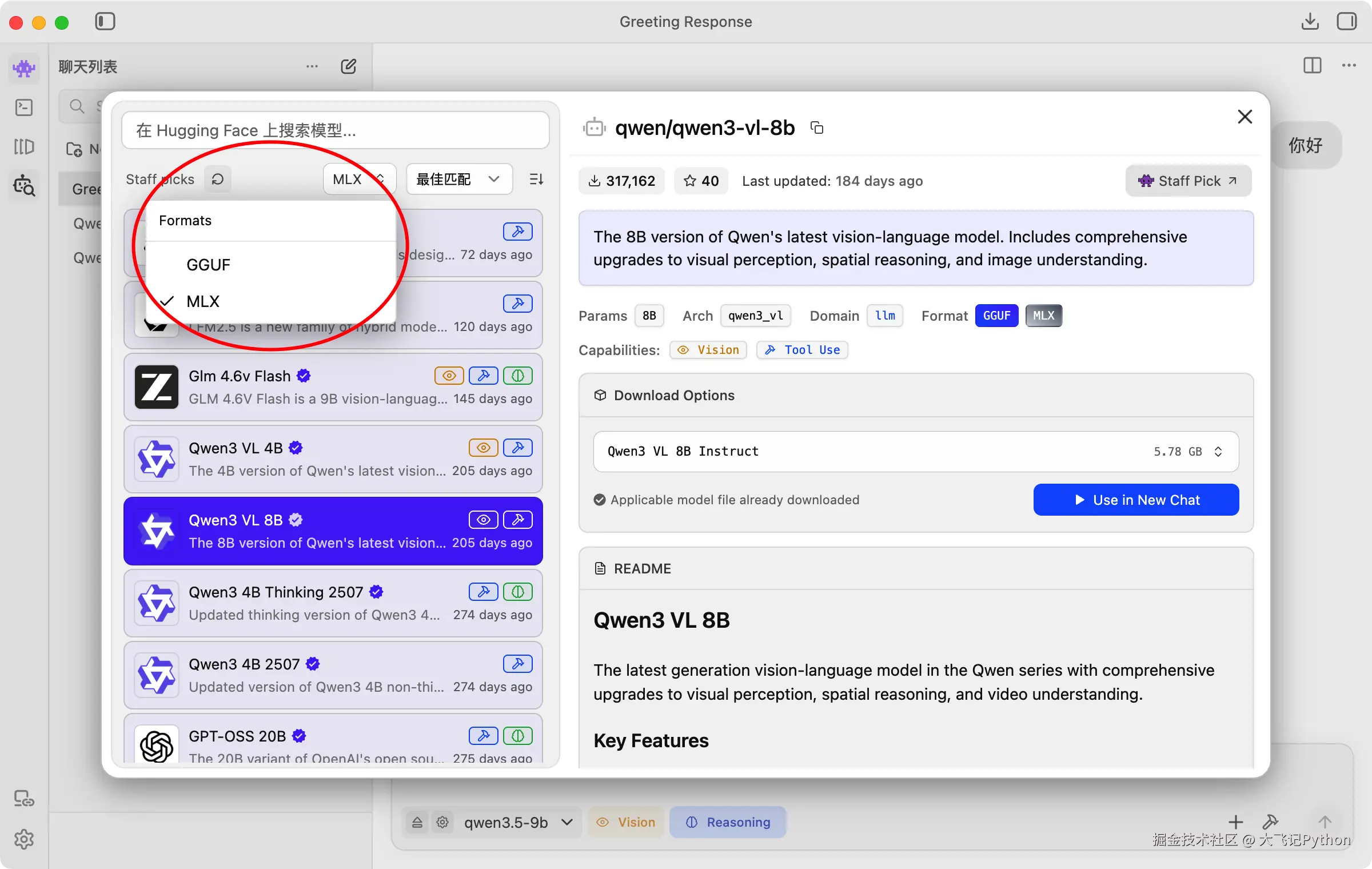Click the eject model icon
1372x869 pixels.
[417, 822]
